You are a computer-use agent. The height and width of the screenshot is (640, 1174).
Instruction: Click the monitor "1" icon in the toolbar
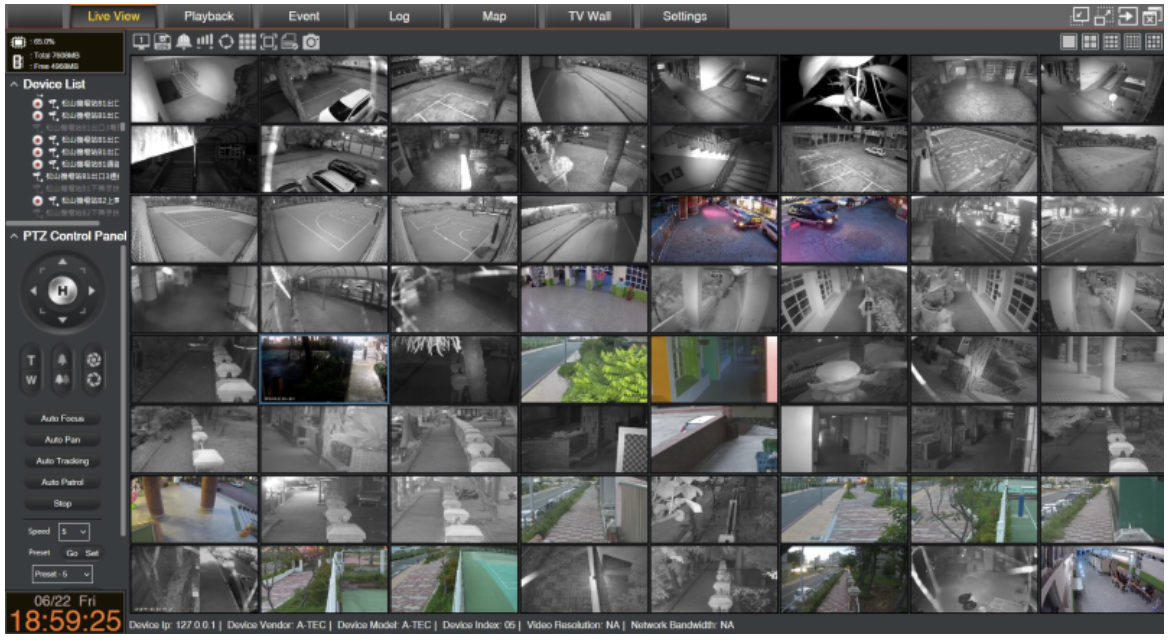pos(141,42)
